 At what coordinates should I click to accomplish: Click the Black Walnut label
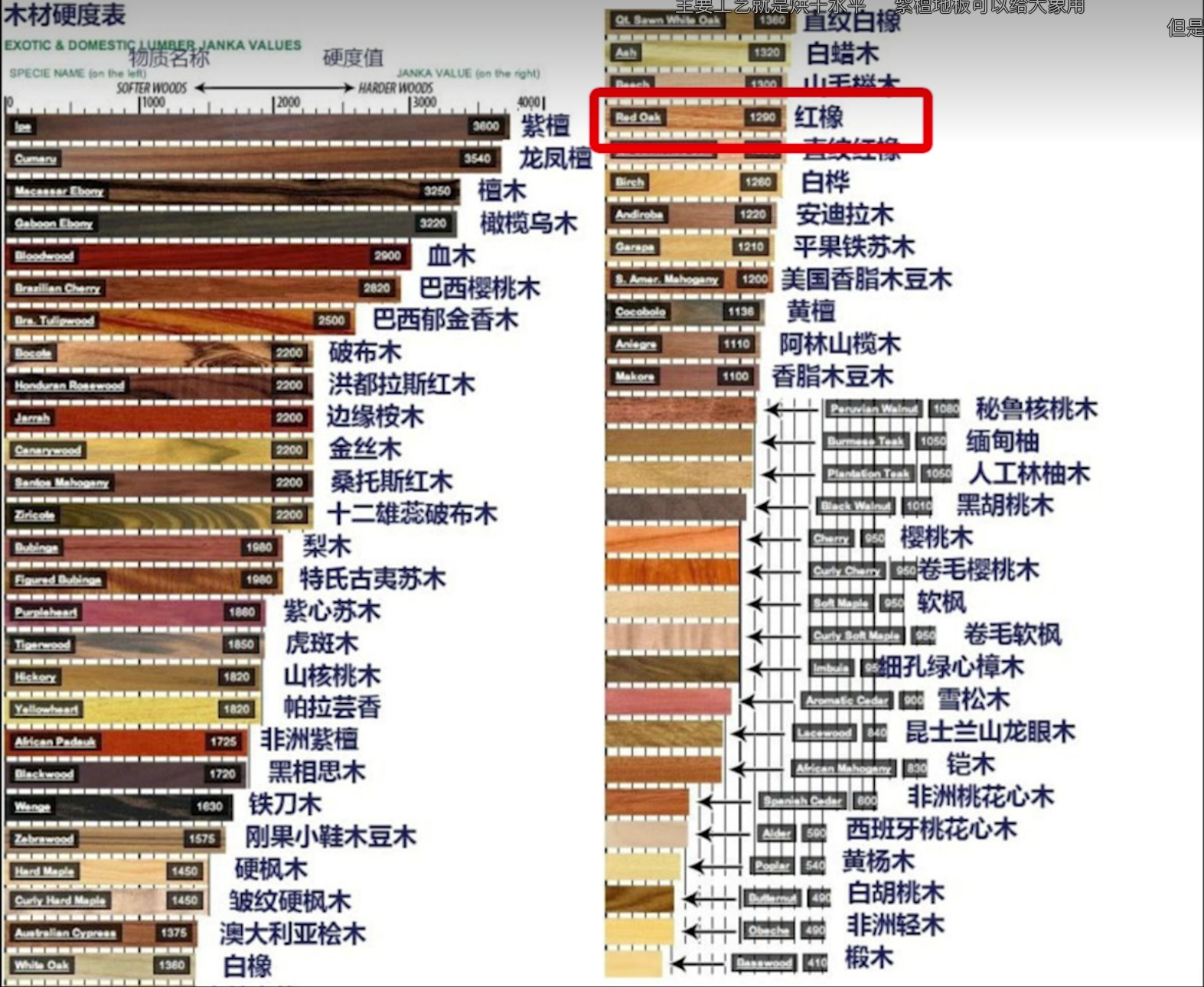click(855, 506)
